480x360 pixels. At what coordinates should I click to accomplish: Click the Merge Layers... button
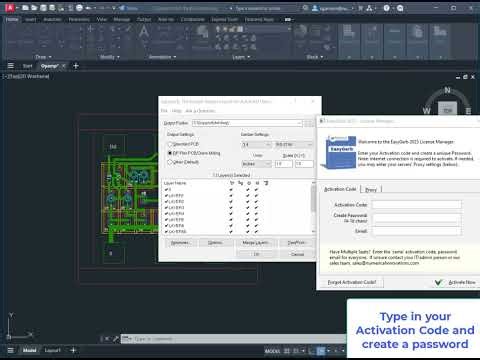pyautogui.click(x=255, y=243)
